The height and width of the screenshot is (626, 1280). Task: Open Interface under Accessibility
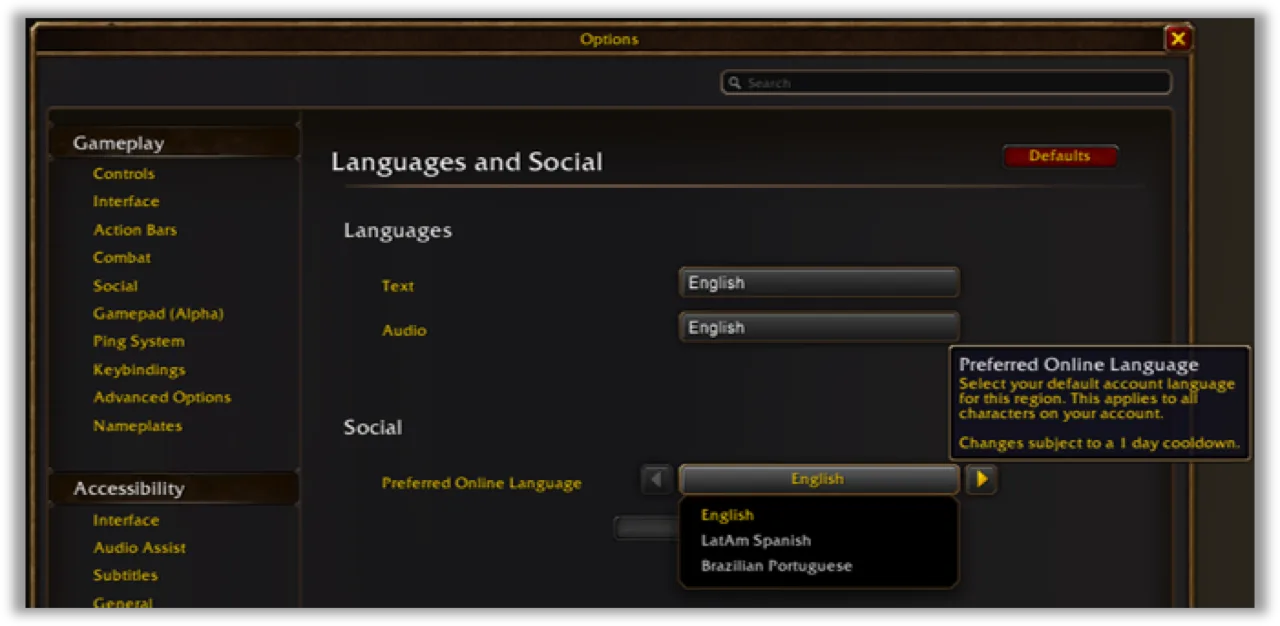pyautogui.click(x=126, y=520)
